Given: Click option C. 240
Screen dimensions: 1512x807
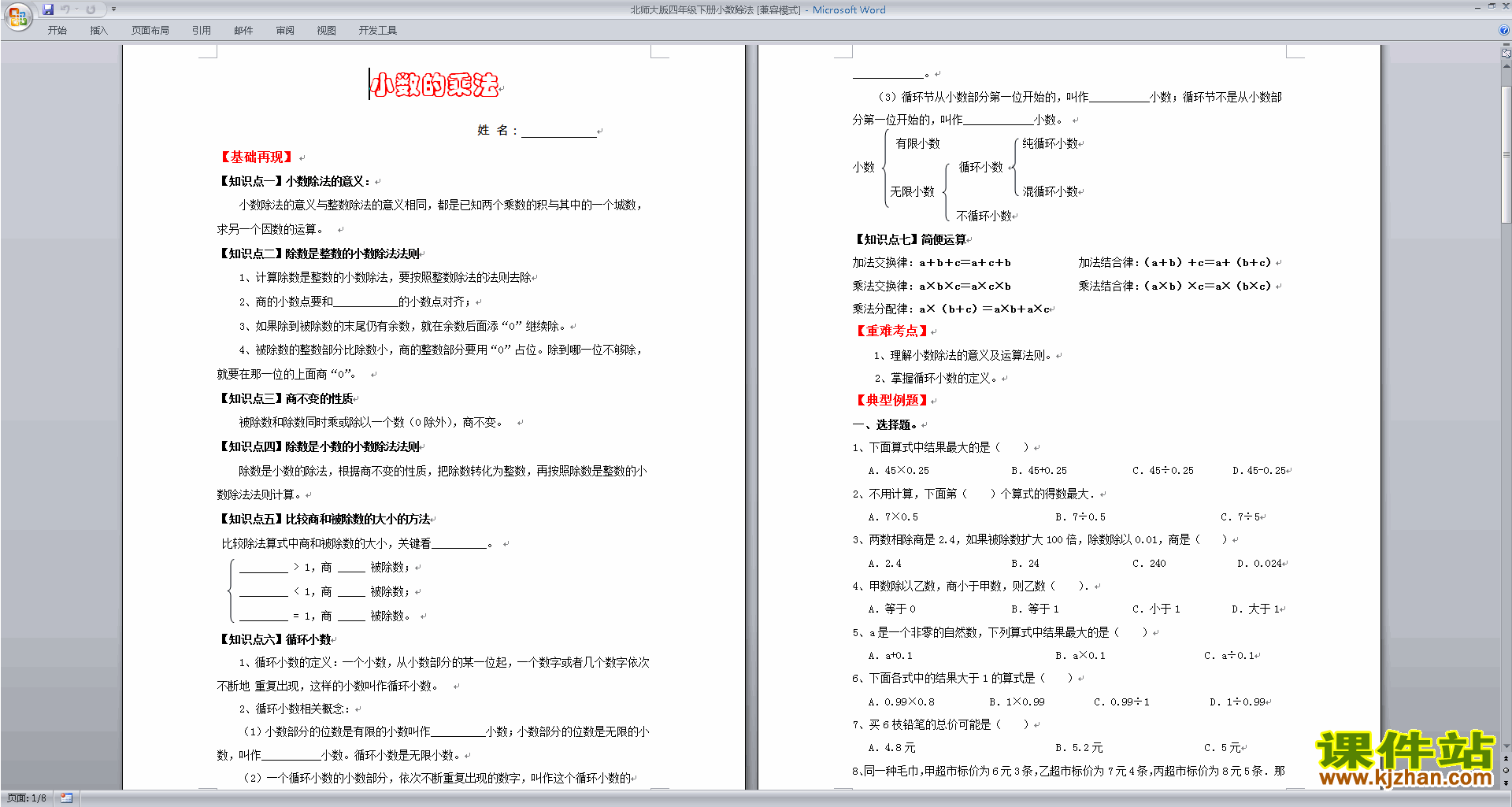Looking at the screenshot, I should pyautogui.click(x=1149, y=564).
